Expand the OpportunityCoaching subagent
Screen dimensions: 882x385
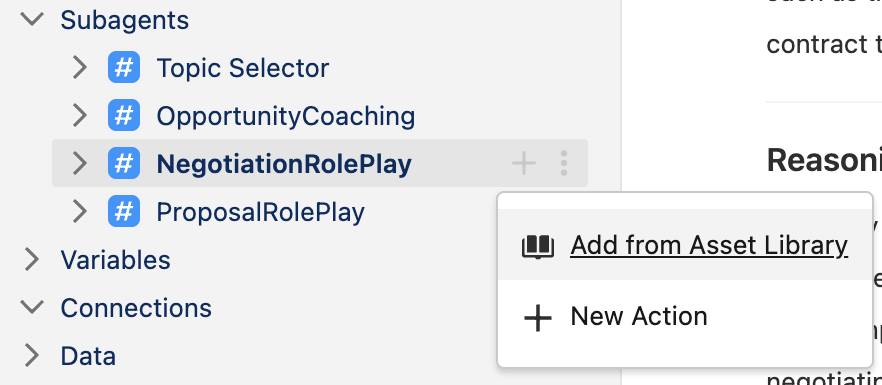(x=80, y=115)
